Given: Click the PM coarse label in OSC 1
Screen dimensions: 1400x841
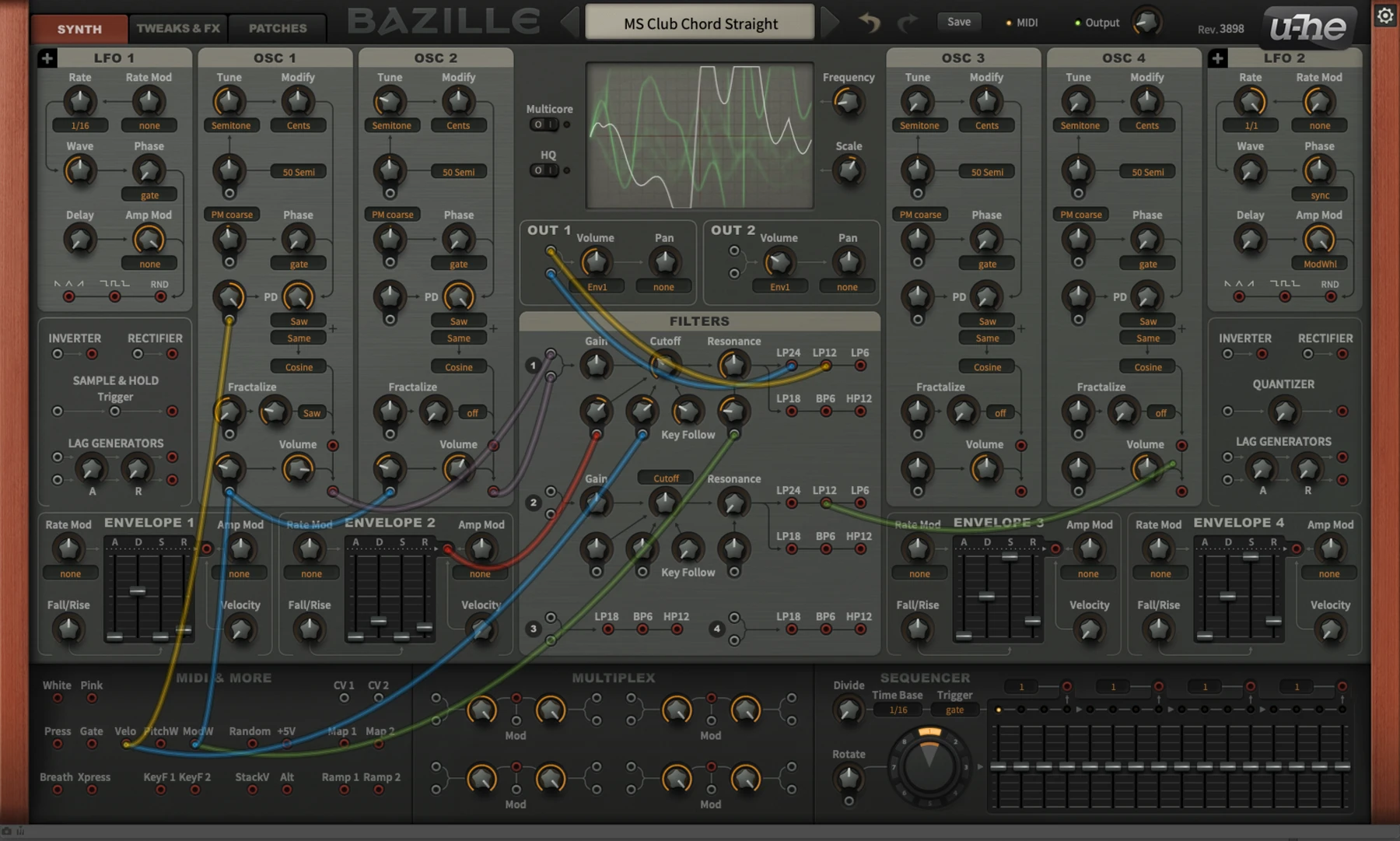Looking at the screenshot, I should tap(232, 215).
